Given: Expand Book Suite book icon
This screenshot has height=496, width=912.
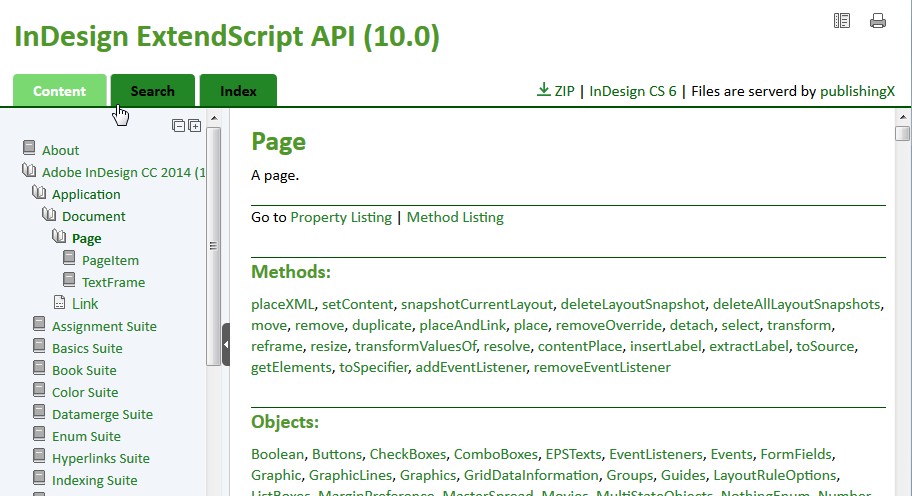Looking at the screenshot, I should [39, 368].
